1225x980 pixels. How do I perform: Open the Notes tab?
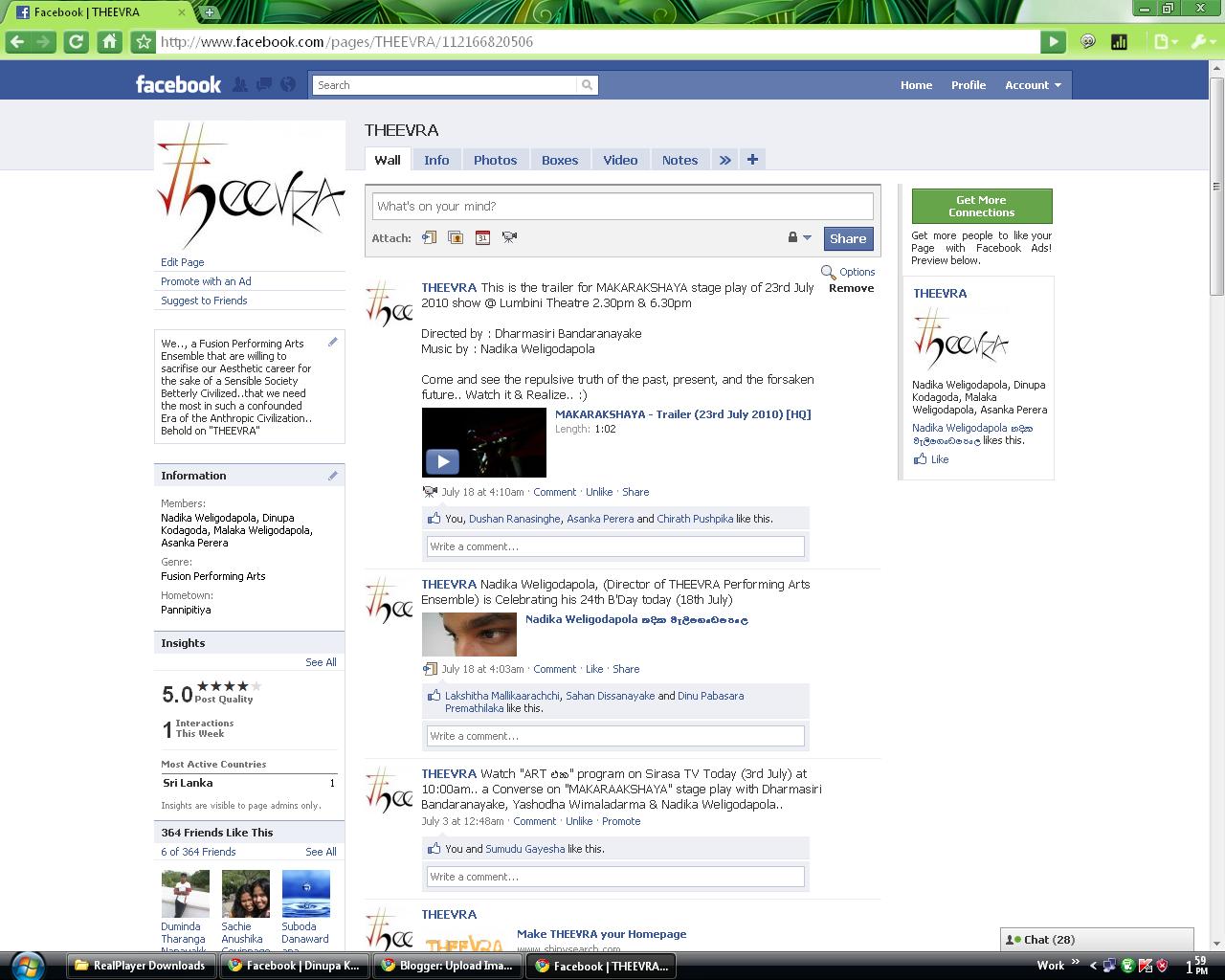click(x=679, y=160)
